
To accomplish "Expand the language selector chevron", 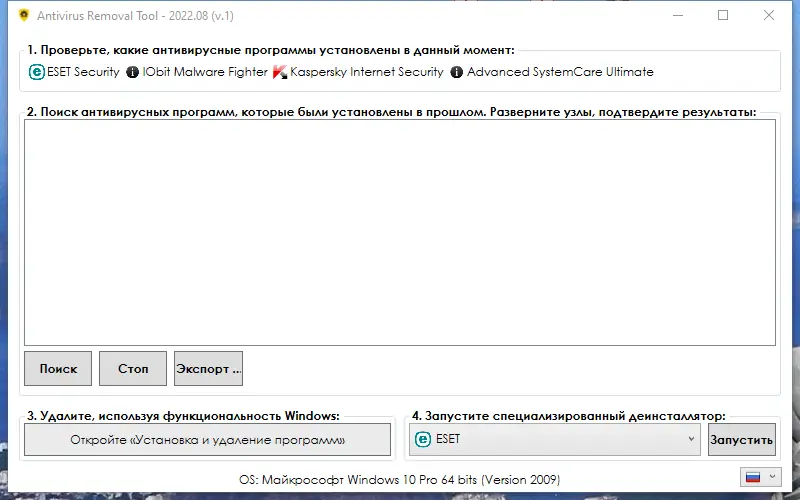I will click(772, 477).
